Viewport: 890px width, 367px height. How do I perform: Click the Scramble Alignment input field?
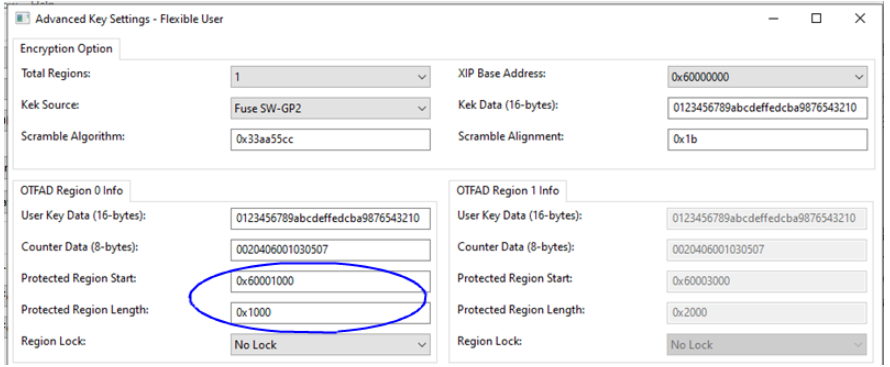pyautogui.click(x=767, y=140)
